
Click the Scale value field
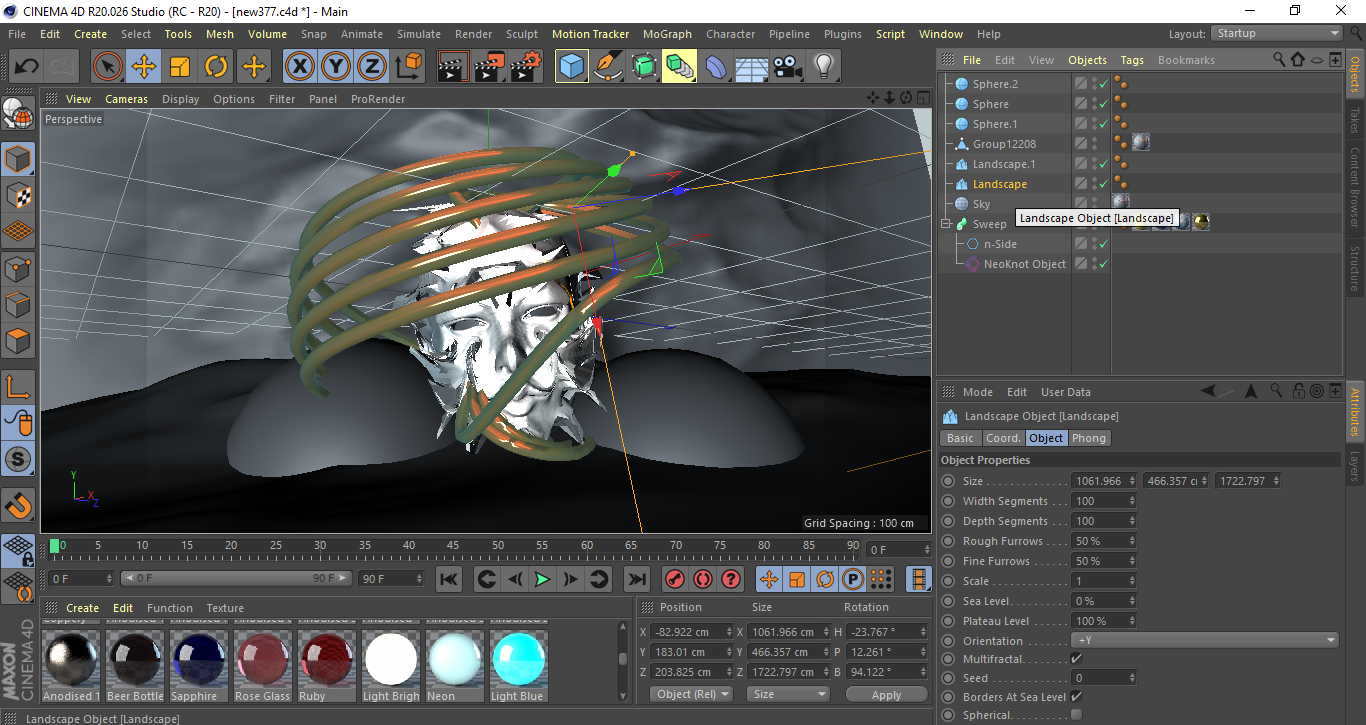point(1098,581)
